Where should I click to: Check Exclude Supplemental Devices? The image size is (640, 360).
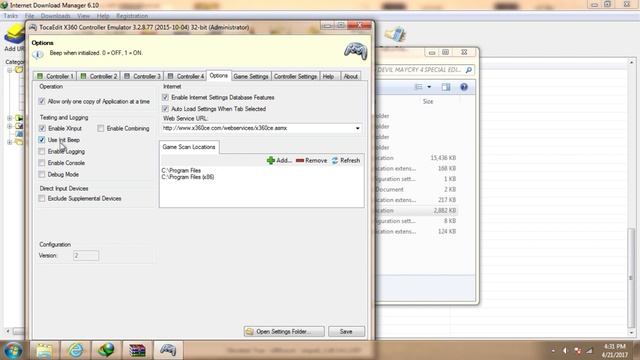tap(42, 198)
